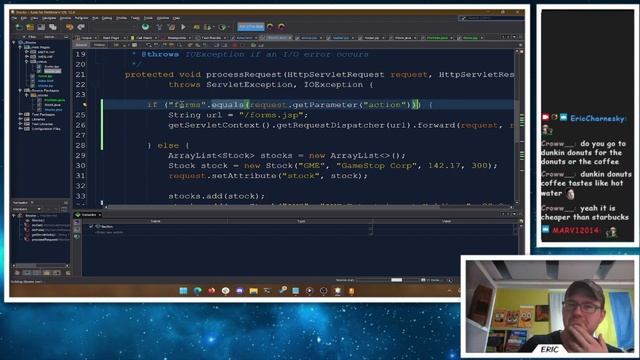Click the New File toolbar icon
Image resolution: width=640 pixels, height=360 pixels.
click(19, 27)
